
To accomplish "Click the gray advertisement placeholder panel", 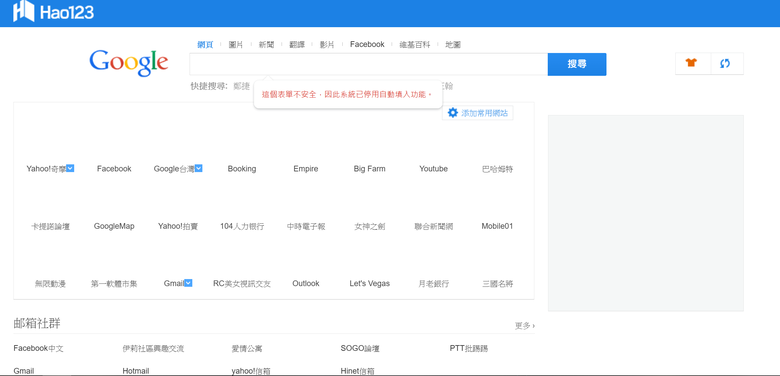I will click(646, 213).
